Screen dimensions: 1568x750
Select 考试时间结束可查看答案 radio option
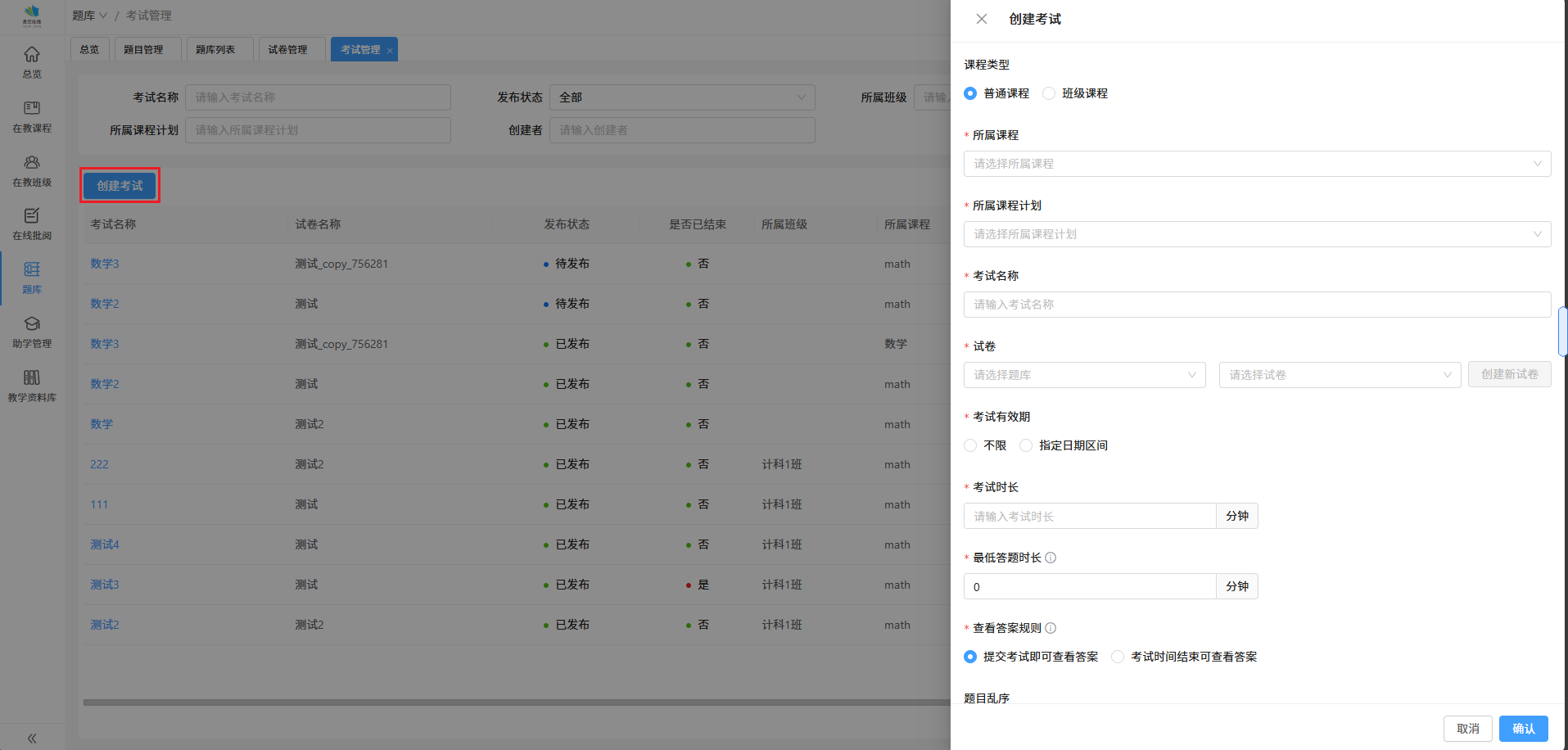[1118, 657]
